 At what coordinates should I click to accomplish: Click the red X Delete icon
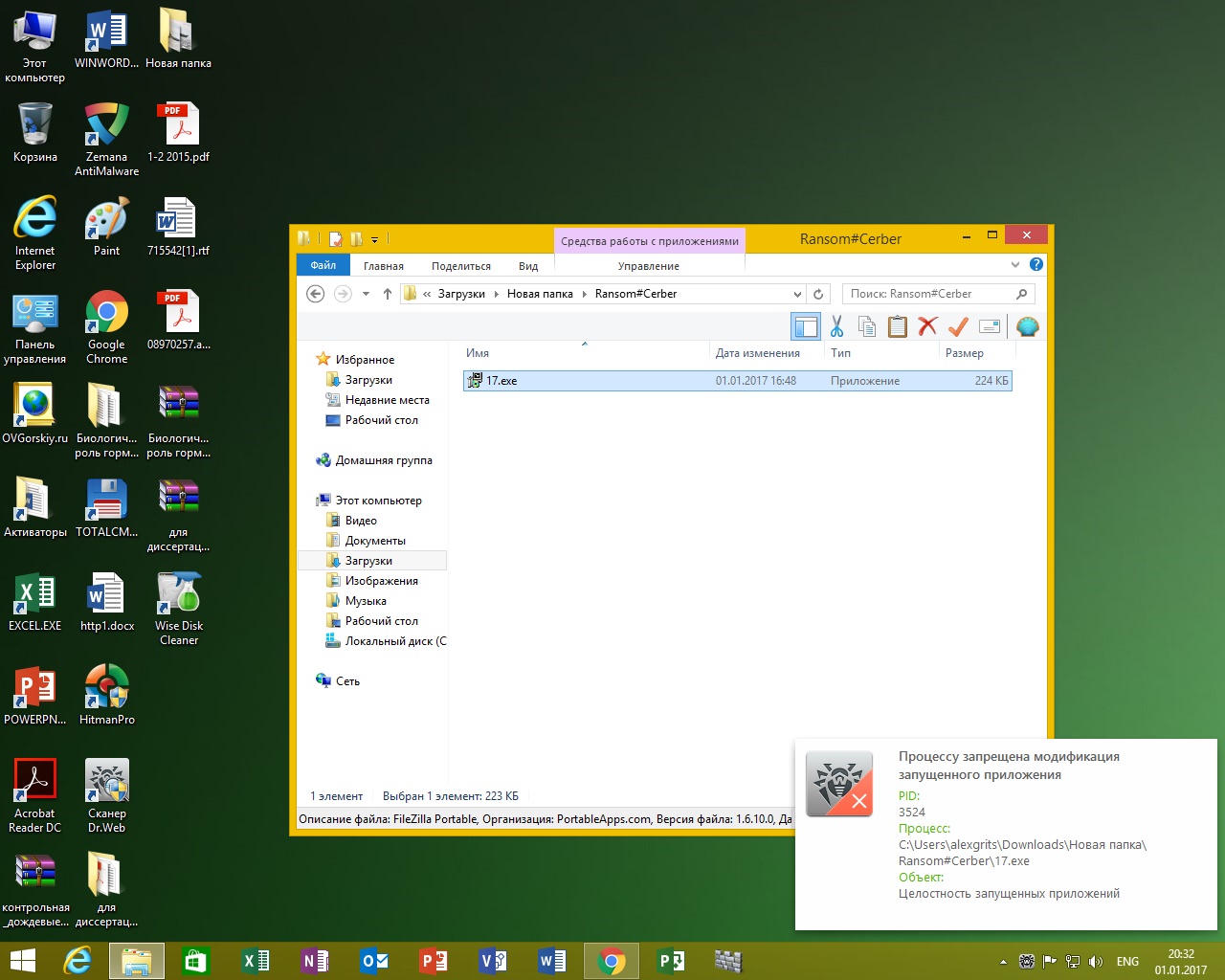pyautogui.click(x=927, y=327)
